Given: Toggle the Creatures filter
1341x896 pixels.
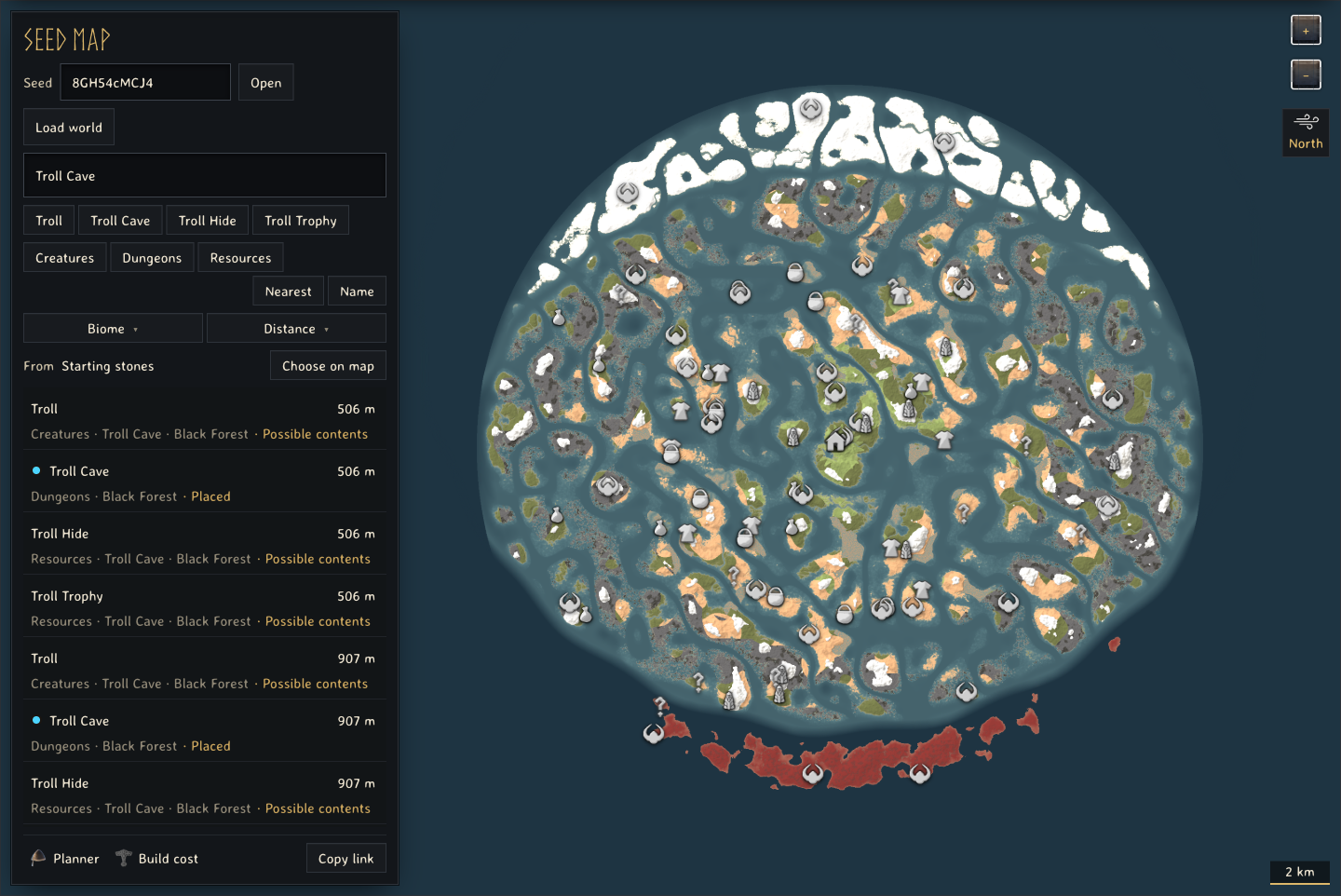Looking at the screenshot, I should tap(64, 258).
